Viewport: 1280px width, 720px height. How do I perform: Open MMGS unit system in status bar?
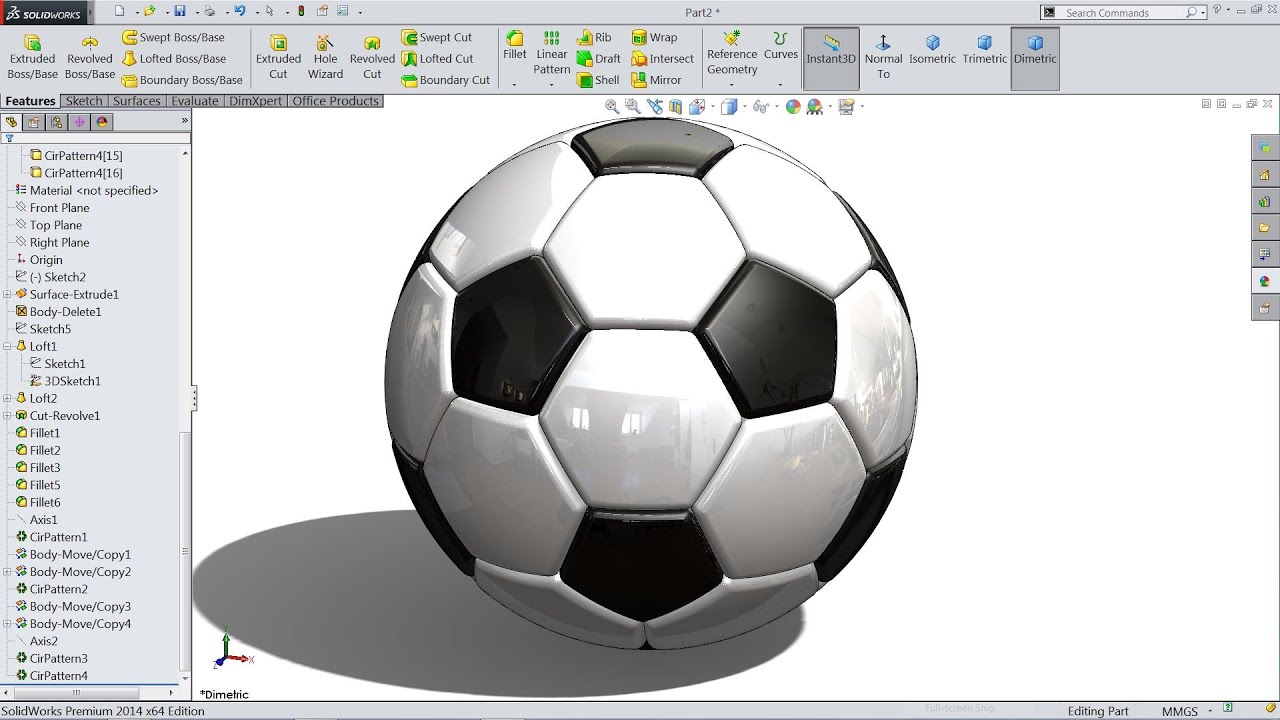point(1179,711)
